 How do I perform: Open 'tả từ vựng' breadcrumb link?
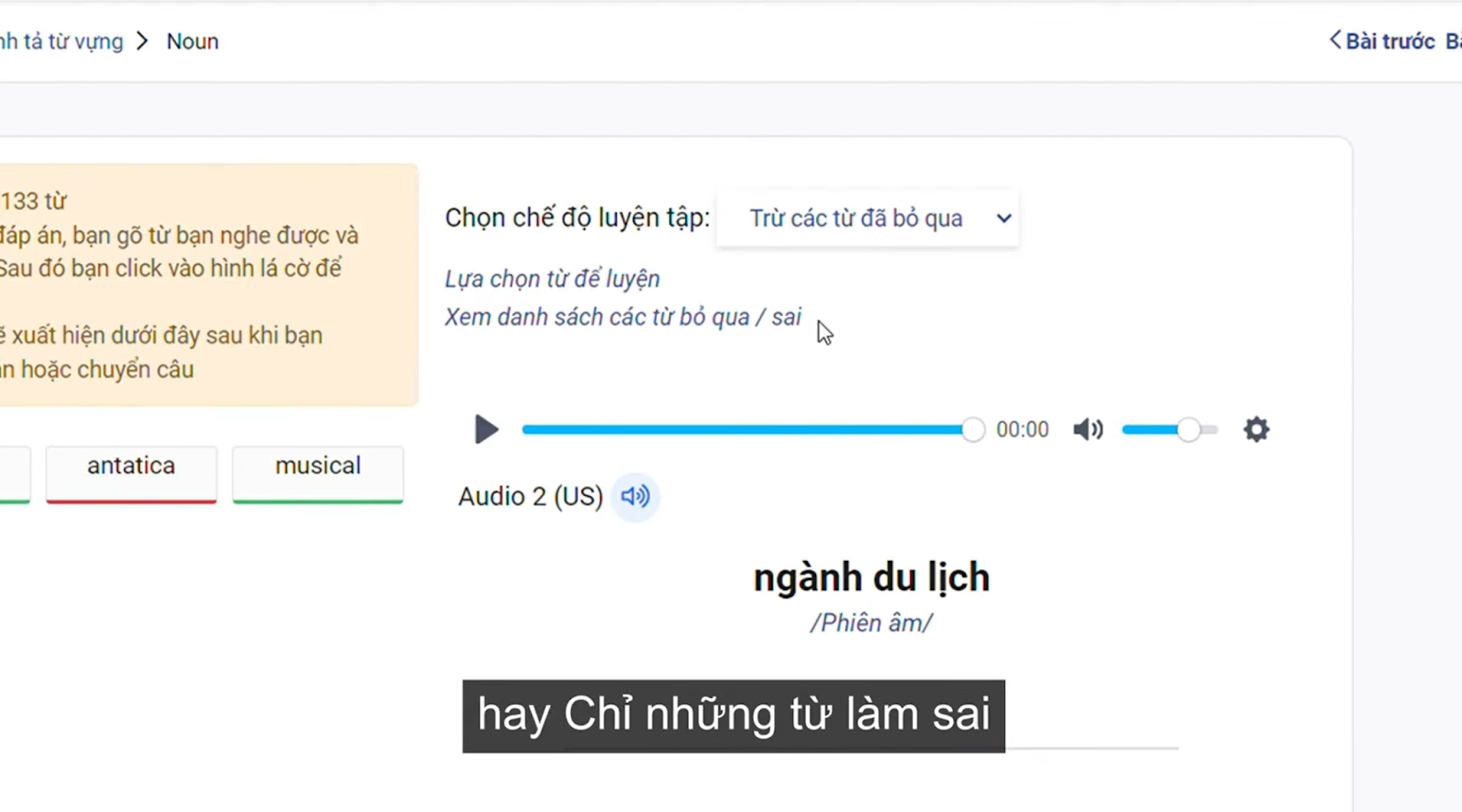[x=60, y=42]
